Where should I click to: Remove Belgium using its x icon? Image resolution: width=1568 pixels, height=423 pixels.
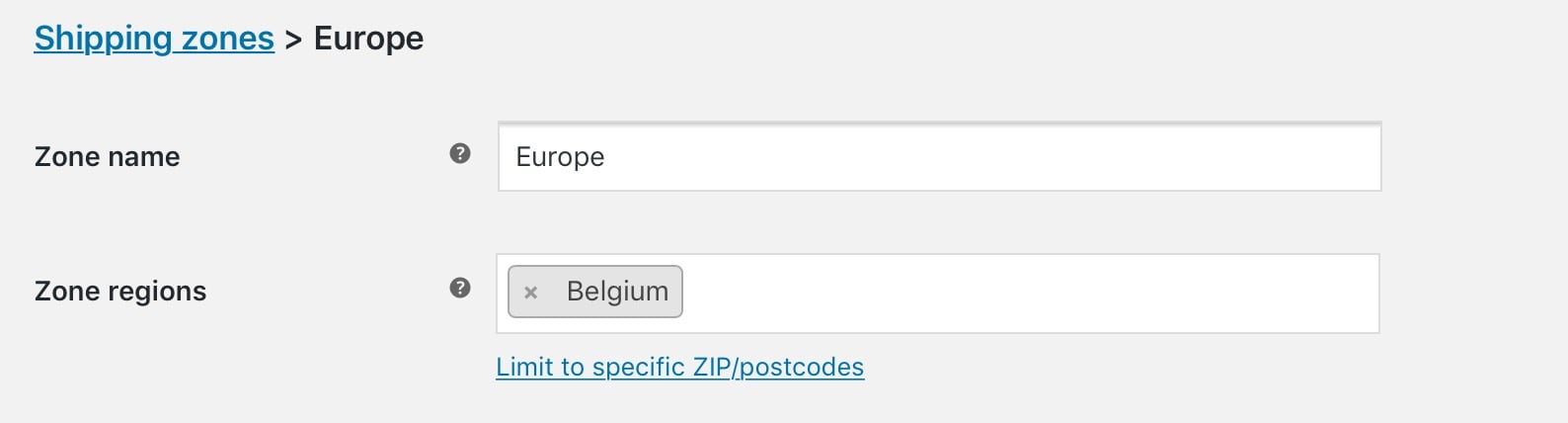point(530,293)
